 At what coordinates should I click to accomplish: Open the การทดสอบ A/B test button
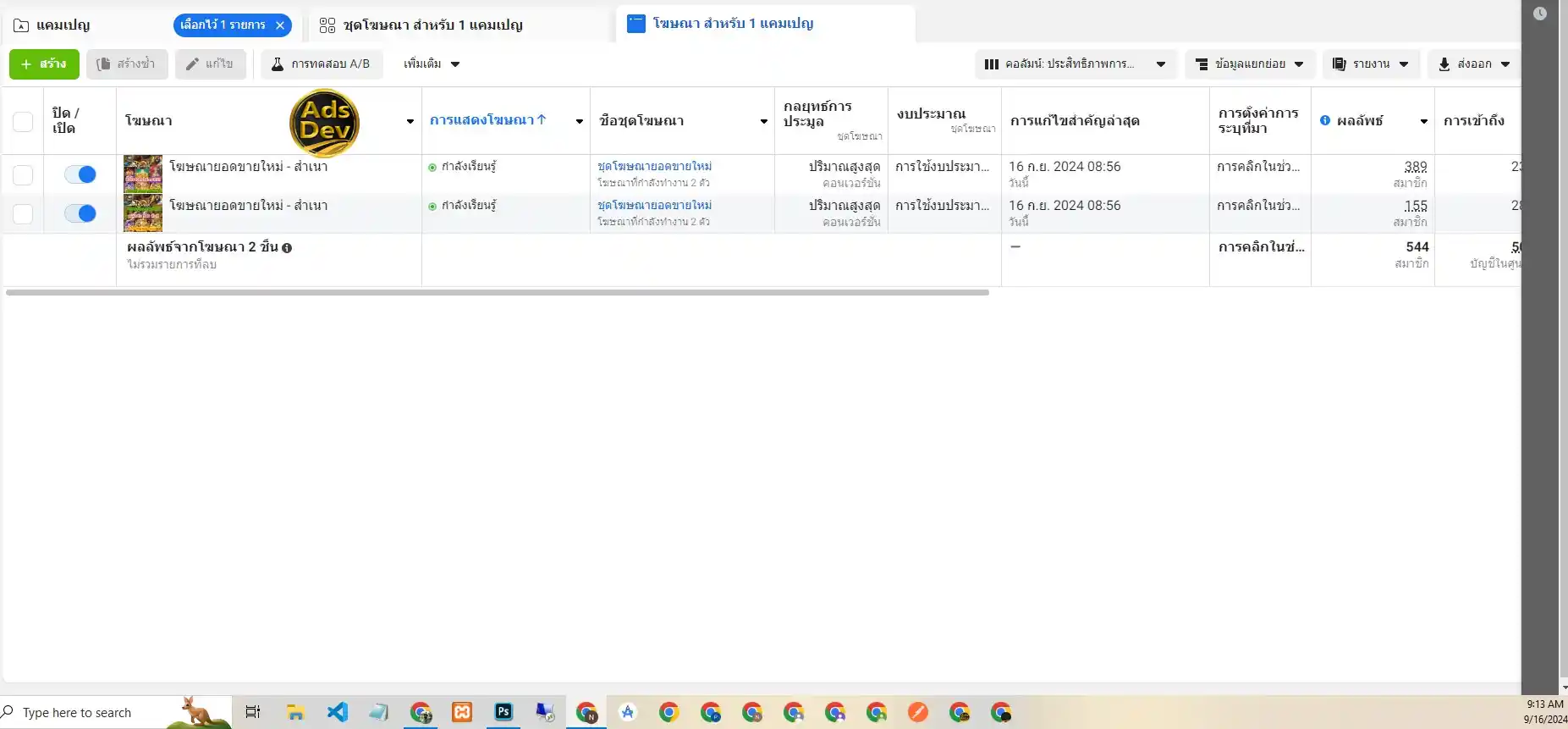tap(322, 64)
